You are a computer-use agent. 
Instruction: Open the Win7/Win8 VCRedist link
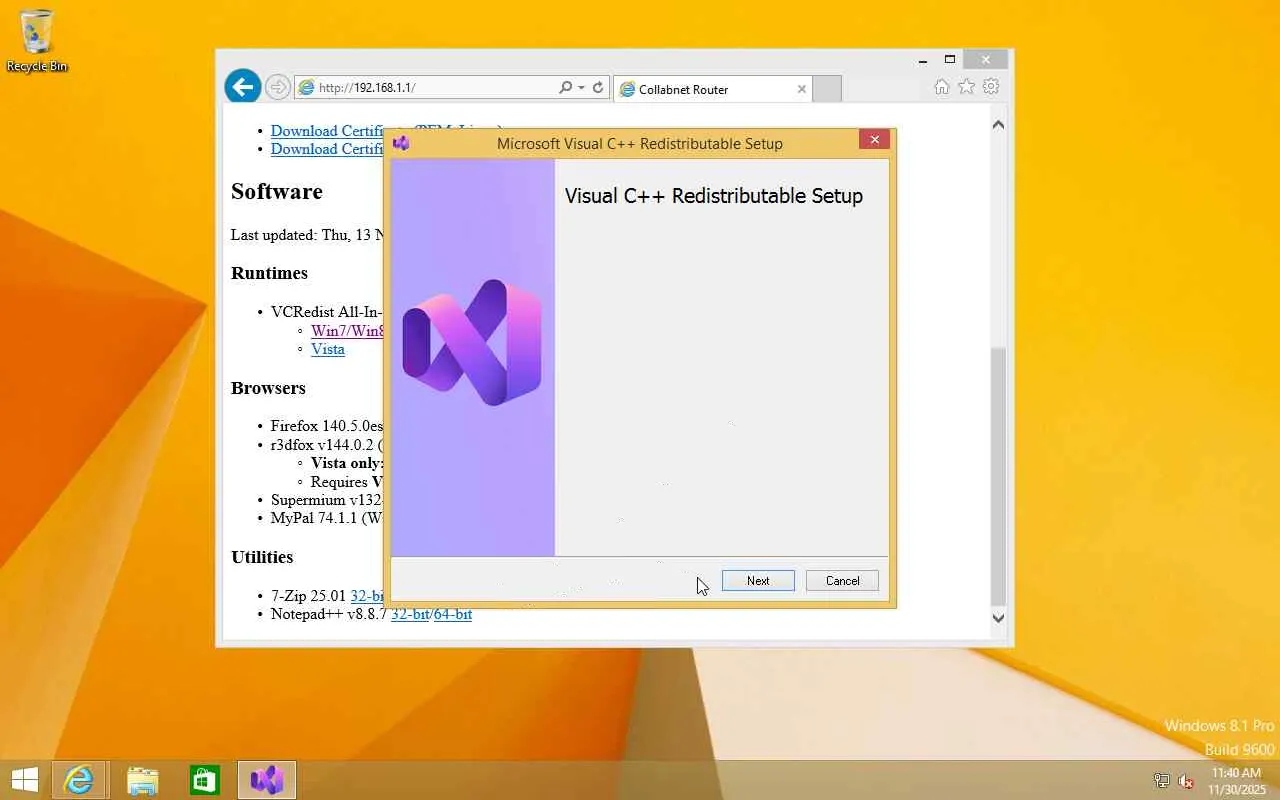pyautogui.click(x=348, y=331)
